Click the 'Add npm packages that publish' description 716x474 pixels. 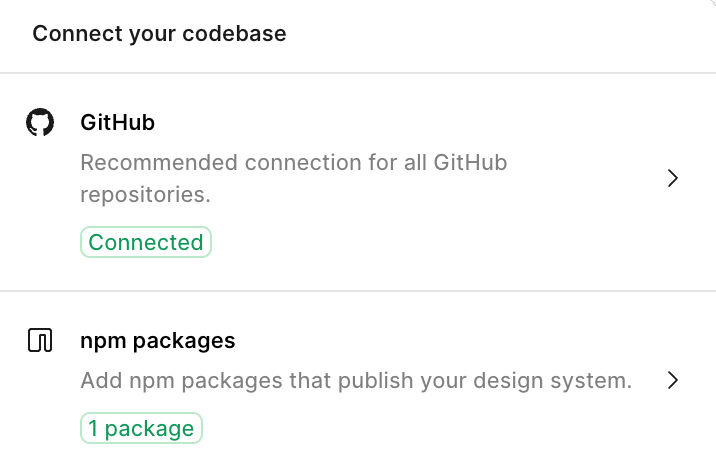coord(247,380)
